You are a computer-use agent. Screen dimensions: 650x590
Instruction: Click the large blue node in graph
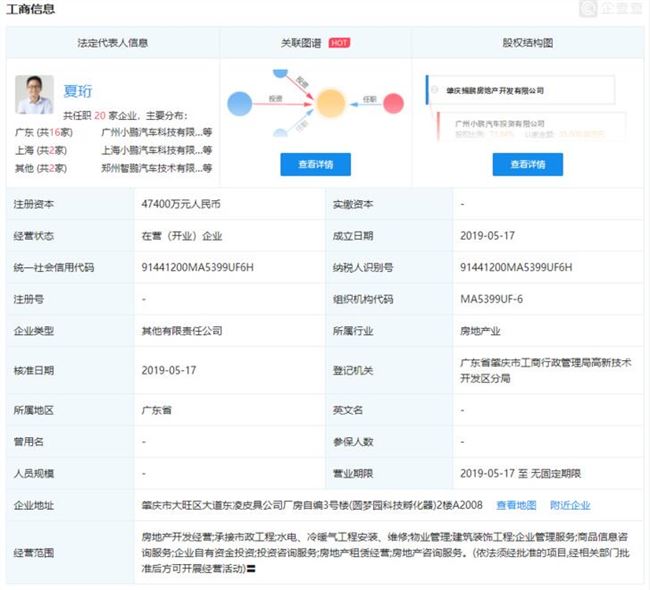[240, 104]
